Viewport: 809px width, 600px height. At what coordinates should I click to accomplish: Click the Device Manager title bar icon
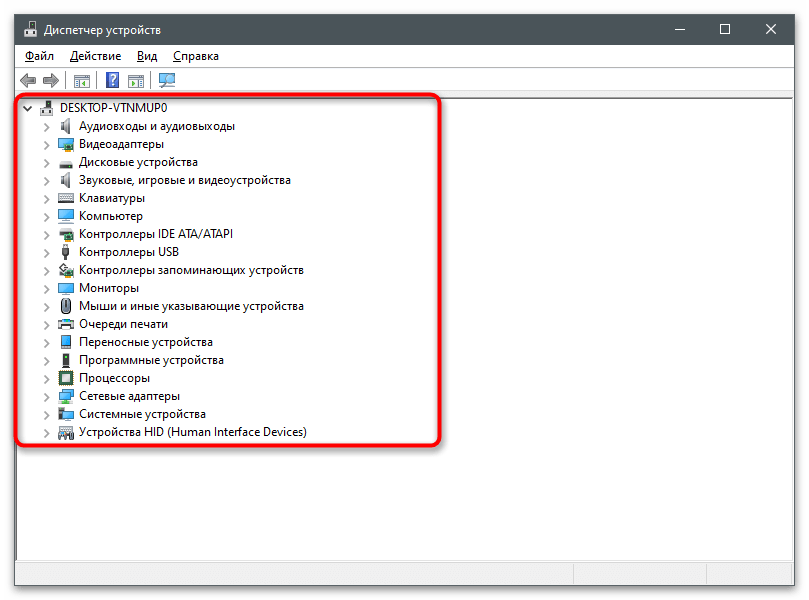pos(30,29)
